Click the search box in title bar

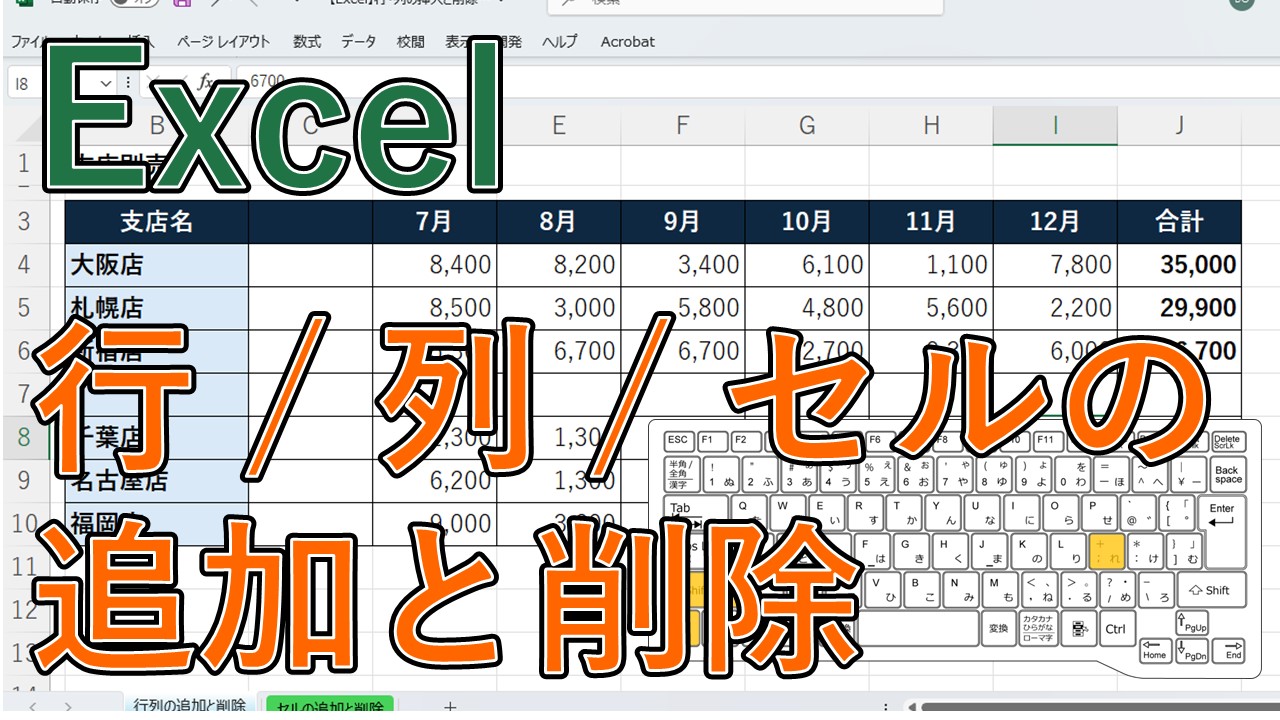[745, 4]
